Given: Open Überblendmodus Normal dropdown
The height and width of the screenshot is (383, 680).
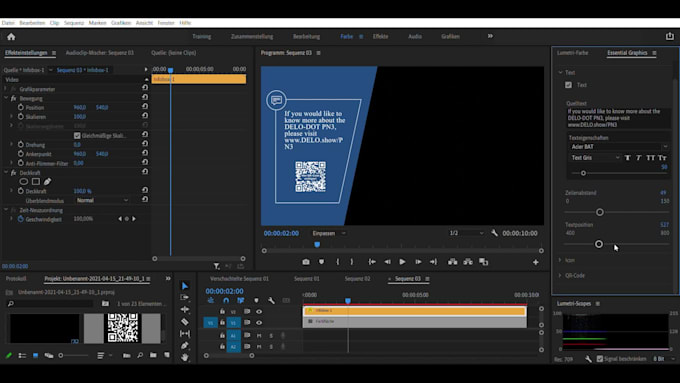Looking at the screenshot, I should 102,200.
